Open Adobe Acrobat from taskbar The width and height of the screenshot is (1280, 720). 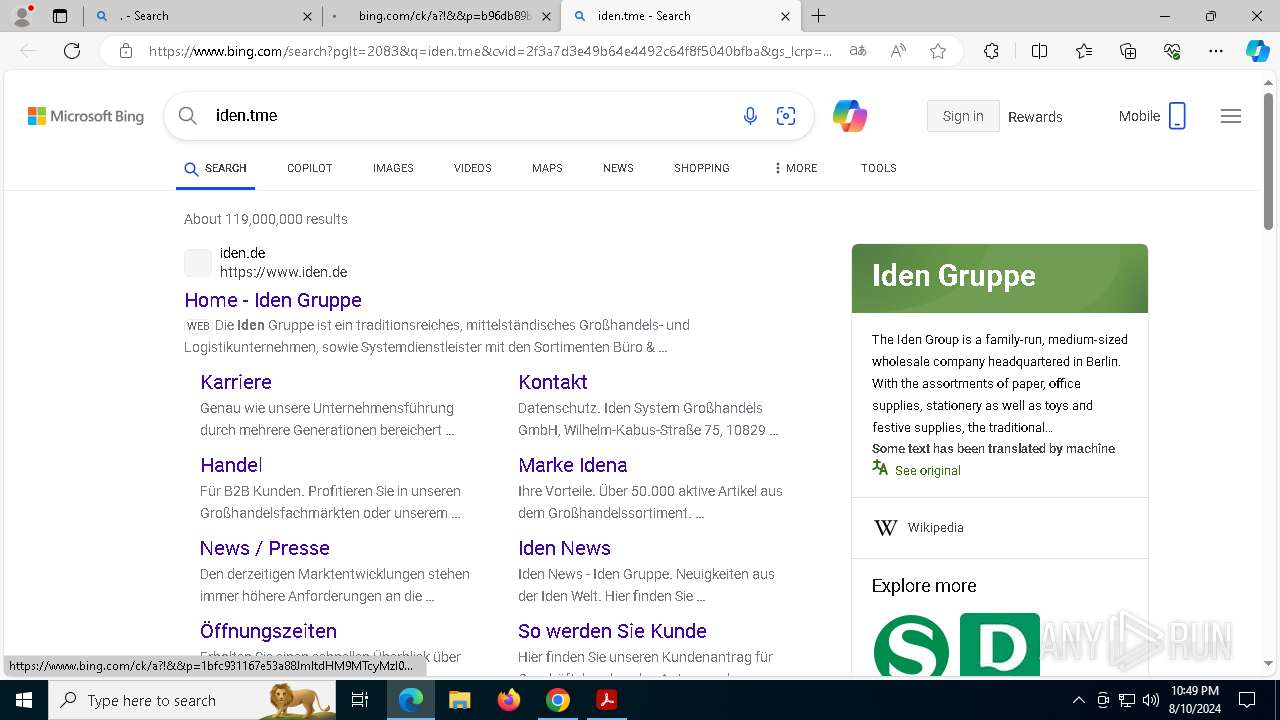[607, 700]
